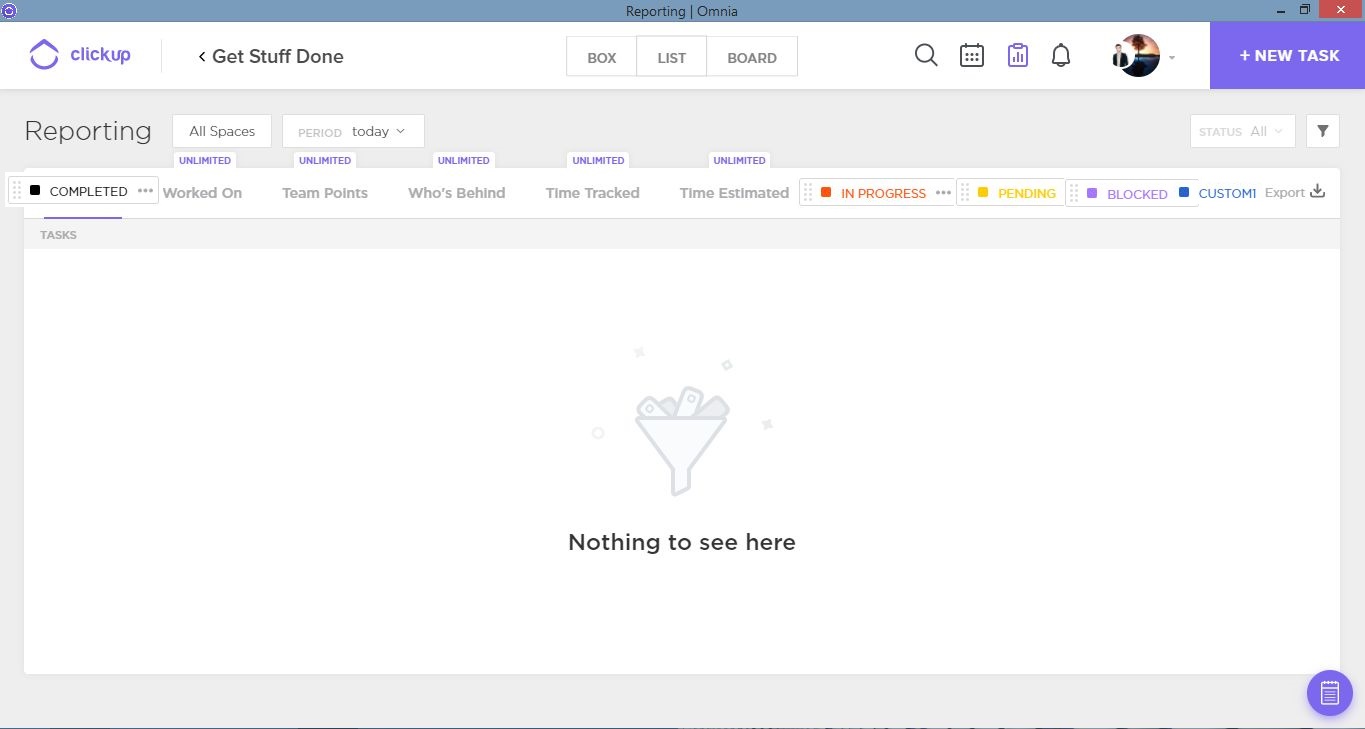Image resolution: width=1365 pixels, height=729 pixels.
Task: Open the Period today dropdown
Action: (353, 131)
